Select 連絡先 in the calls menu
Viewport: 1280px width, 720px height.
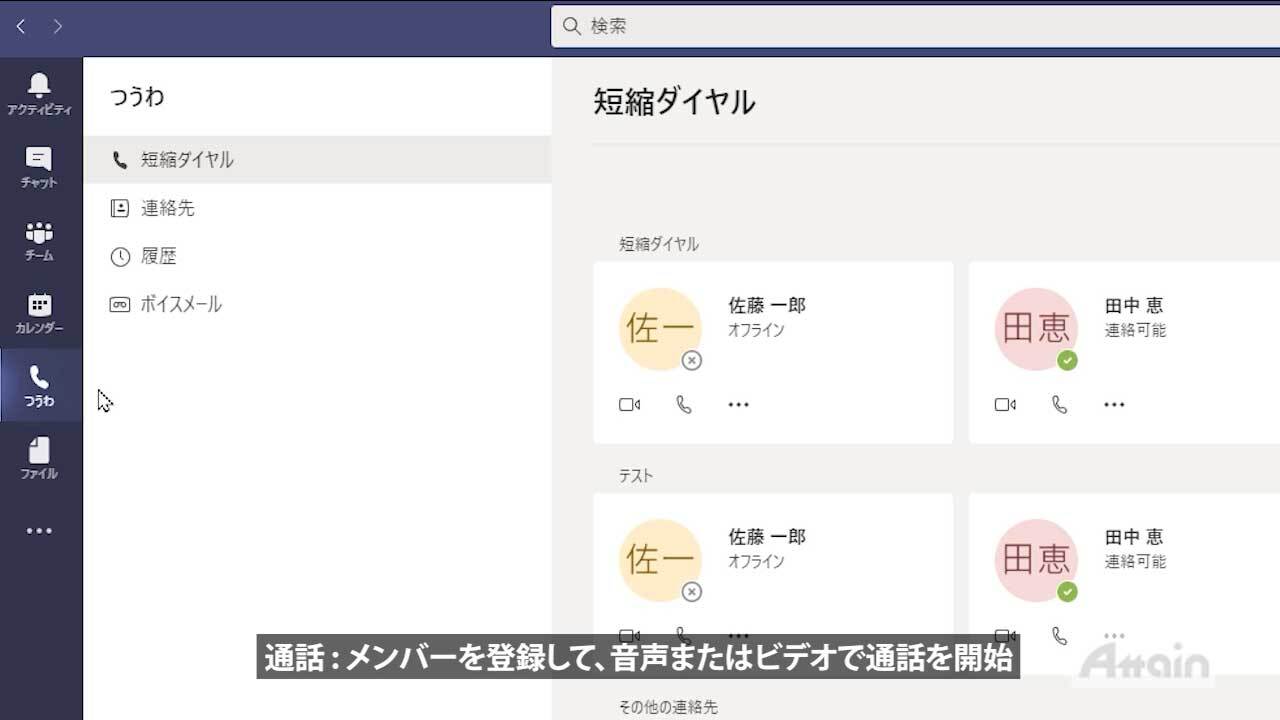[167, 208]
